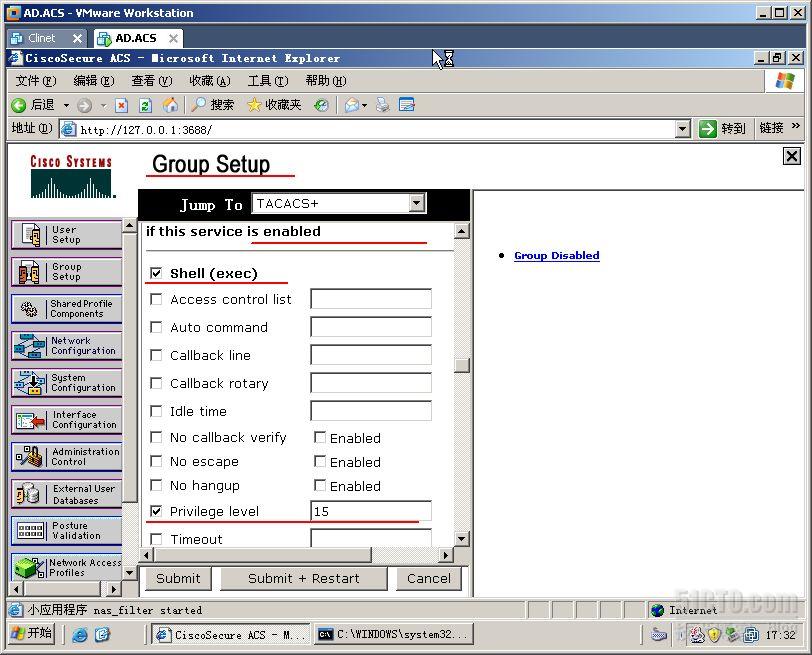This screenshot has width=812, height=655.
Task: Click the IE Search toolbar button
Action: pyautogui.click(x=213, y=105)
